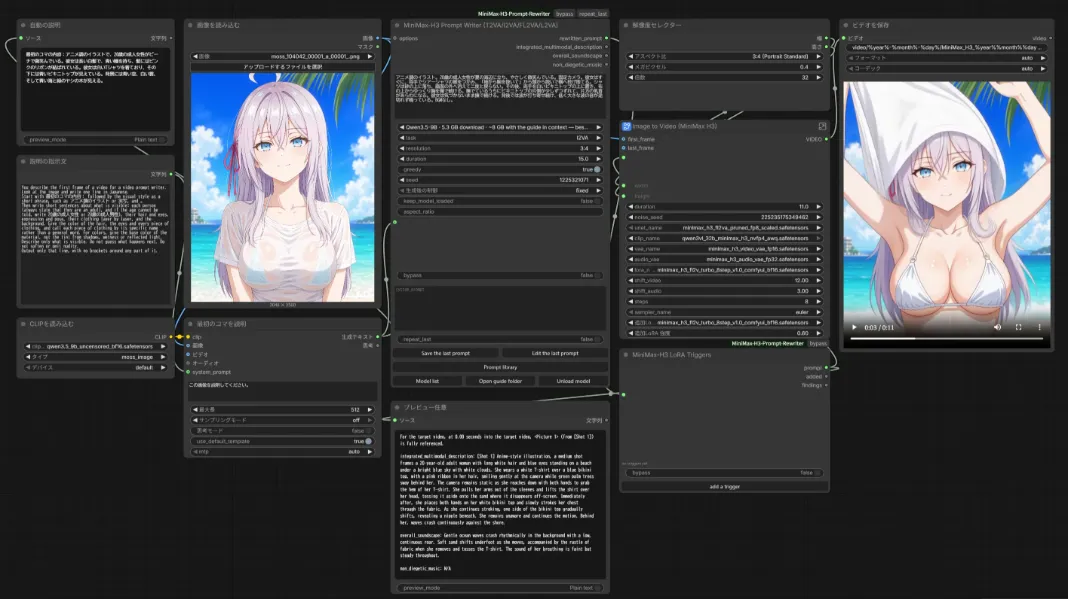This screenshot has width=1068, height=599.
Task: Seek using the video progress bar
Action: [x=947, y=339]
